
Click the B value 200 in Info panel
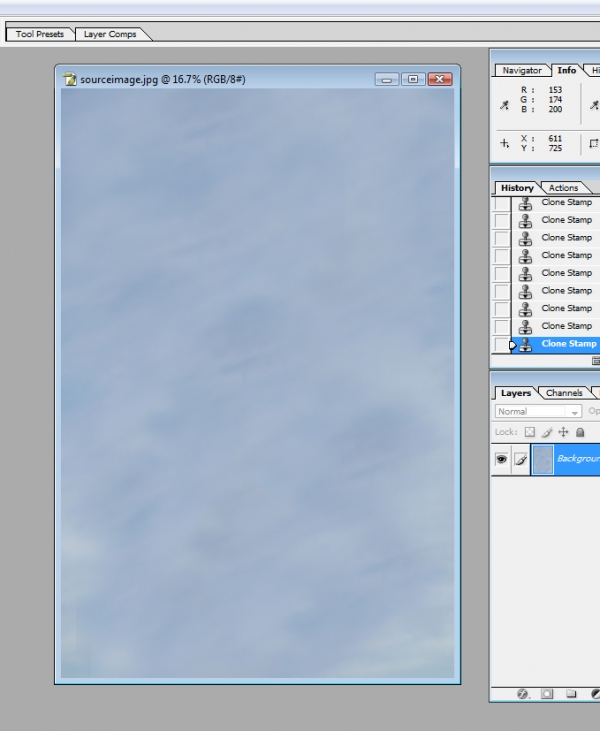pos(555,110)
